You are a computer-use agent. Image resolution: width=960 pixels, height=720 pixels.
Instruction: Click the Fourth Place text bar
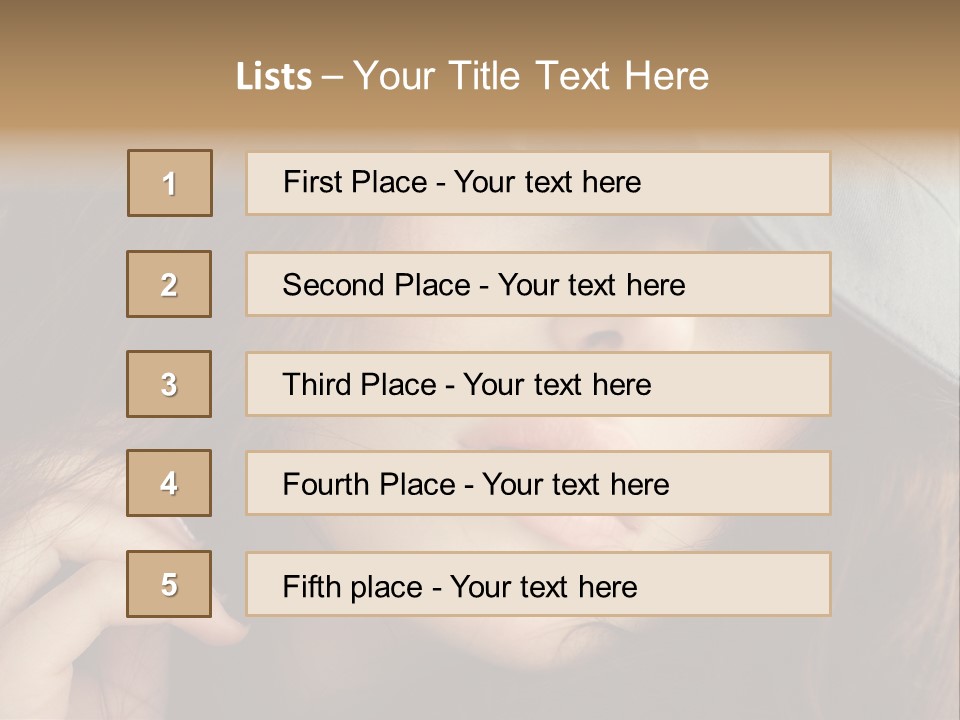[x=538, y=483]
